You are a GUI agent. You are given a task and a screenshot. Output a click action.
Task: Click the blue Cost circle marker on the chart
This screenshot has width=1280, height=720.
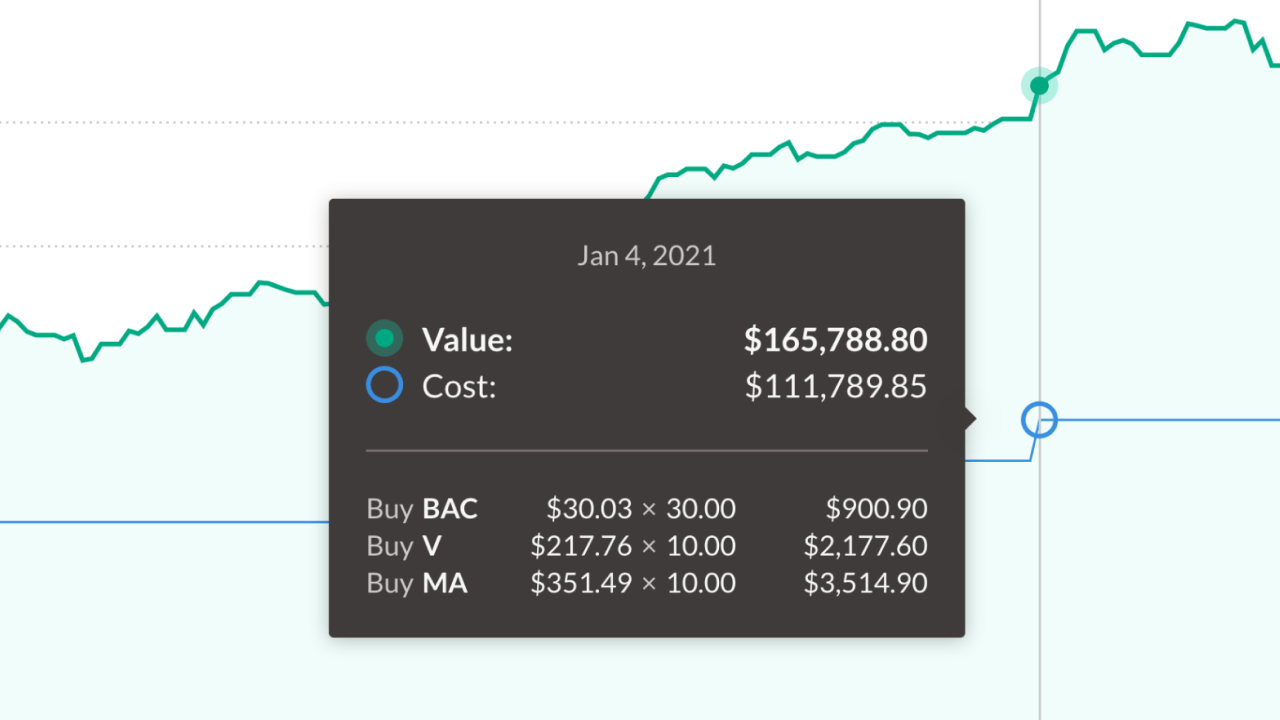coord(1040,419)
